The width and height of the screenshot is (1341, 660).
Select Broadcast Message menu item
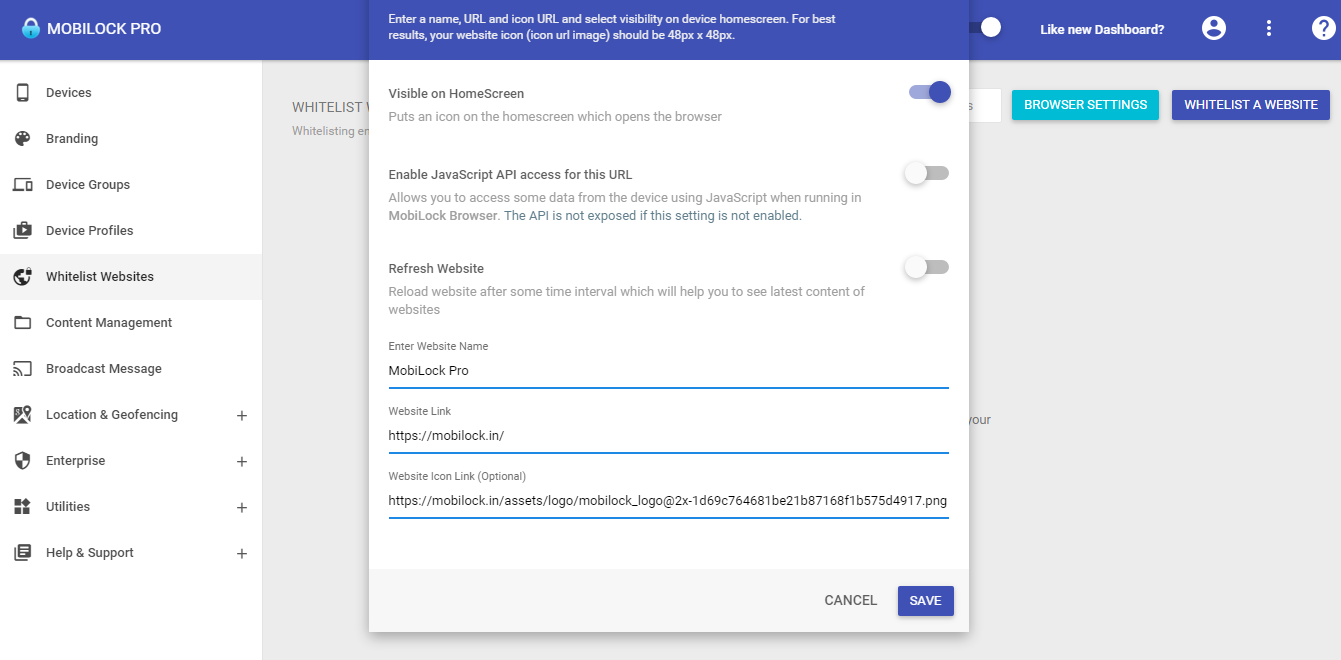[x=131, y=369]
